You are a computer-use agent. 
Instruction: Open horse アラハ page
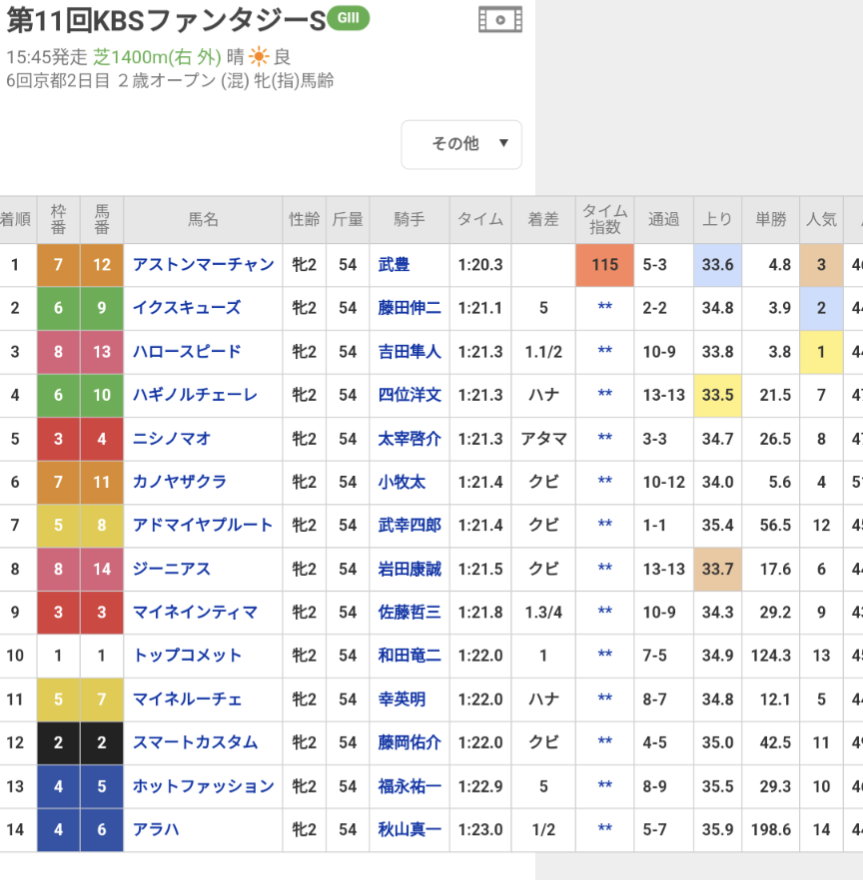pos(155,829)
